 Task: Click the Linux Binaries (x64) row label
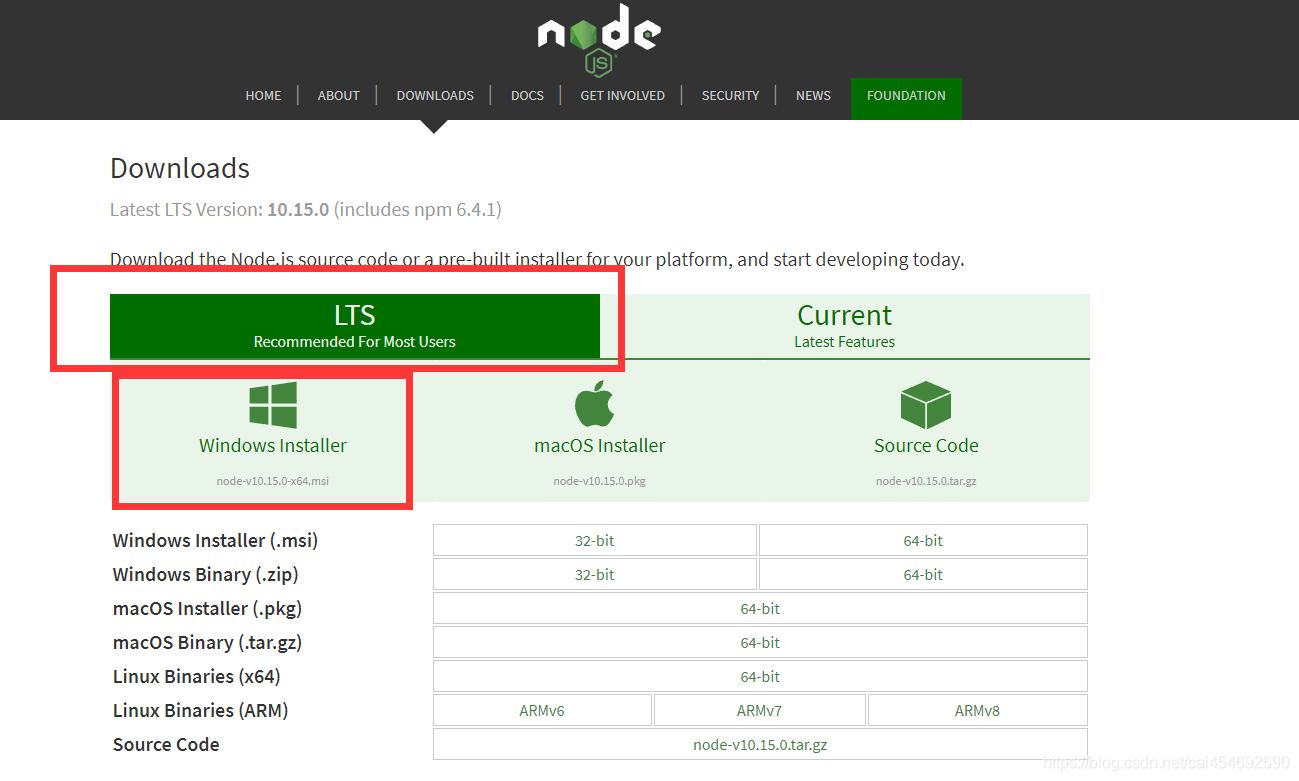pyautogui.click(x=196, y=677)
